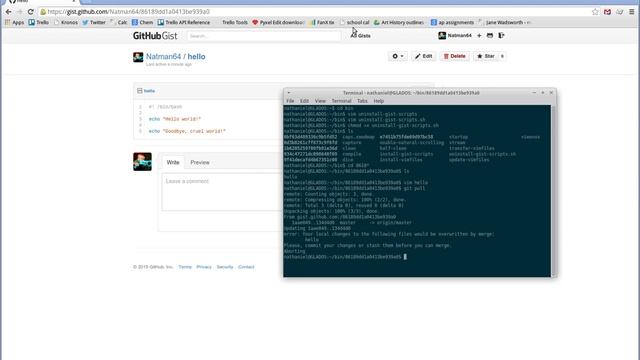This screenshot has width=640, height=360.
Task: Create a new gist with plus icon
Action: (x=479, y=36)
